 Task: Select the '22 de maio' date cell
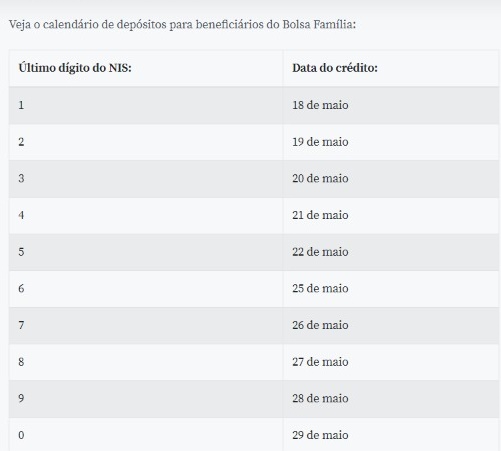click(391, 252)
